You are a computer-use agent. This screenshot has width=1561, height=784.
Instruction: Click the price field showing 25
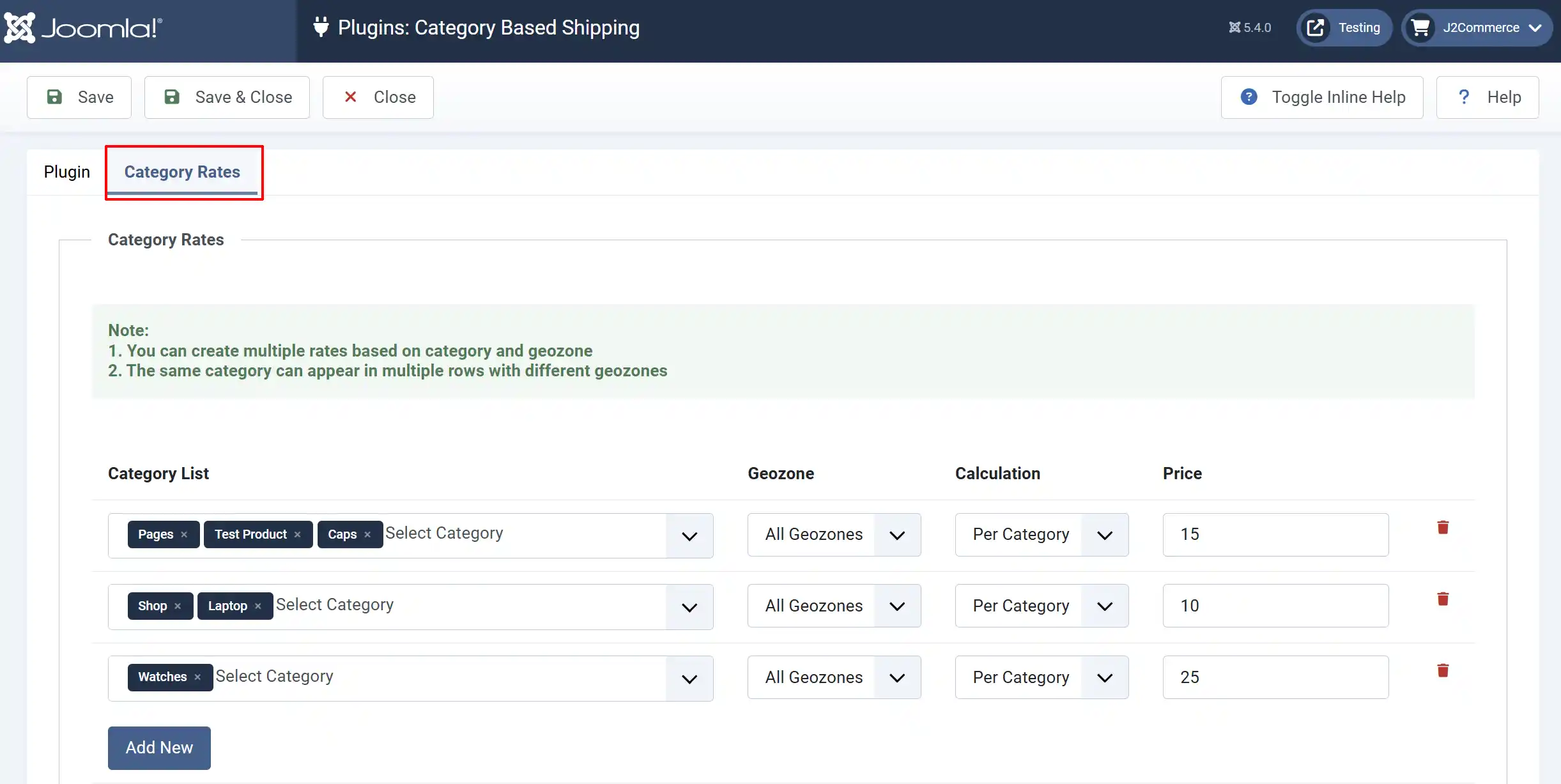[x=1275, y=677]
